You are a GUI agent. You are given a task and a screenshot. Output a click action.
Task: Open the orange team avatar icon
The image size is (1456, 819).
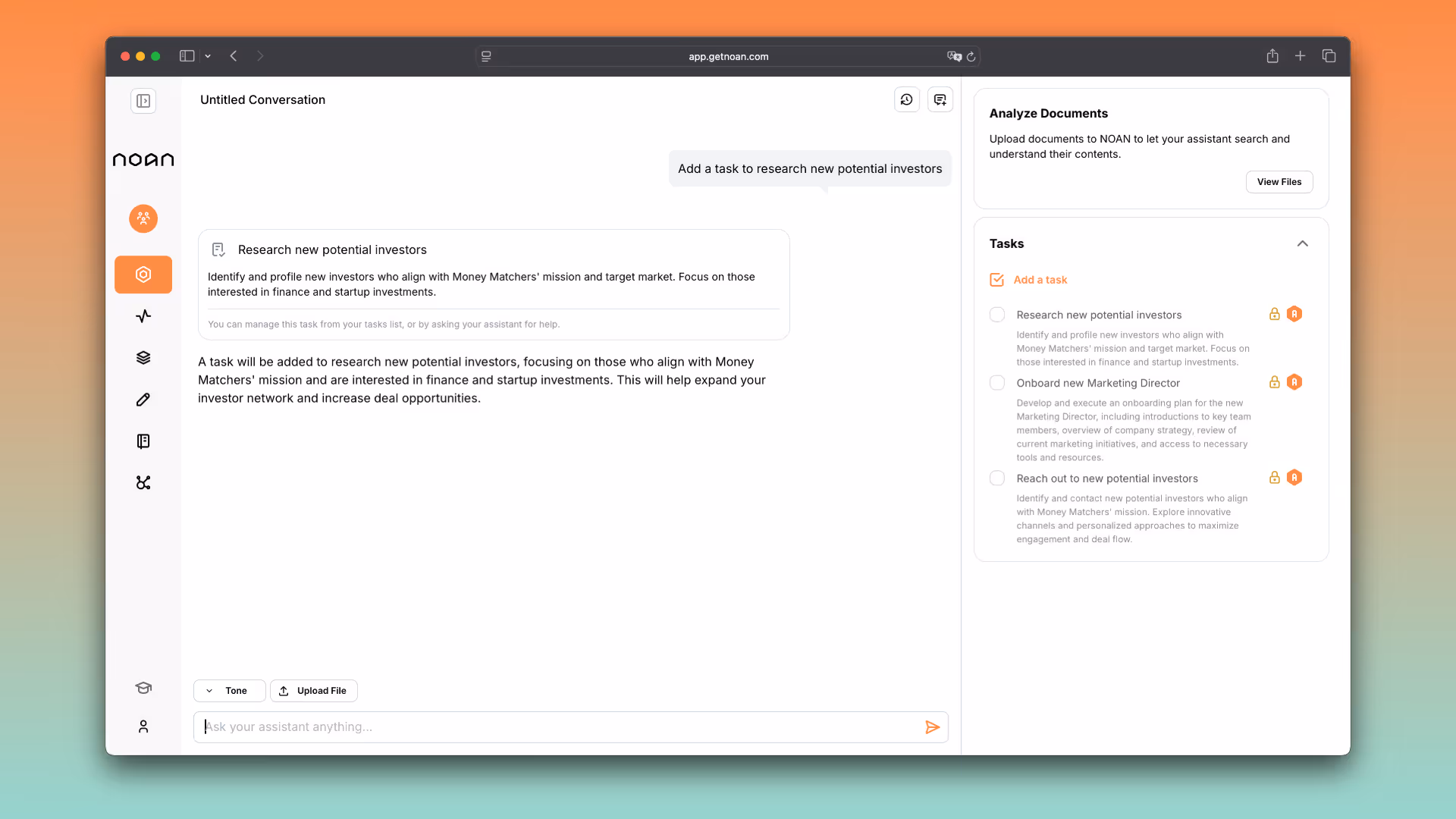tap(143, 218)
